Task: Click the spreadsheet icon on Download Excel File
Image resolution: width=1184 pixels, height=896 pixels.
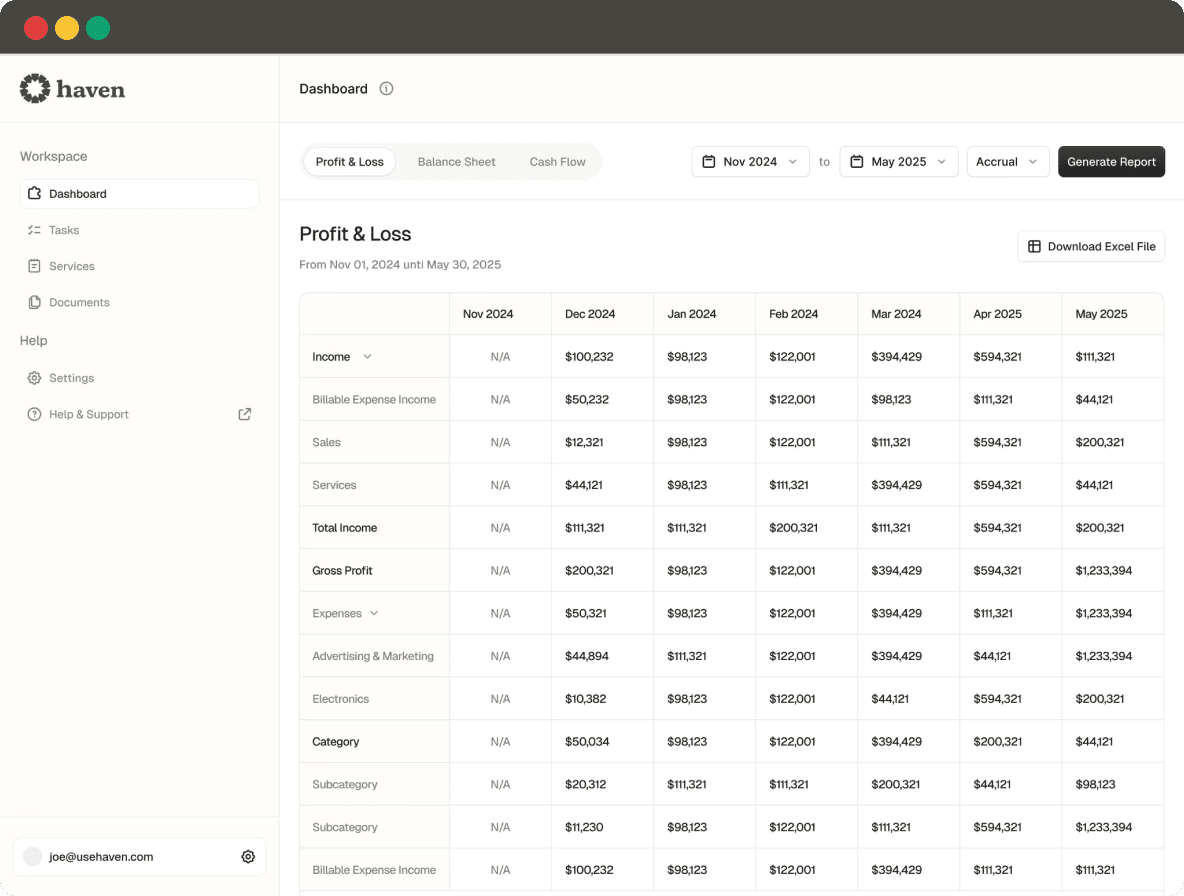Action: tap(1034, 246)
